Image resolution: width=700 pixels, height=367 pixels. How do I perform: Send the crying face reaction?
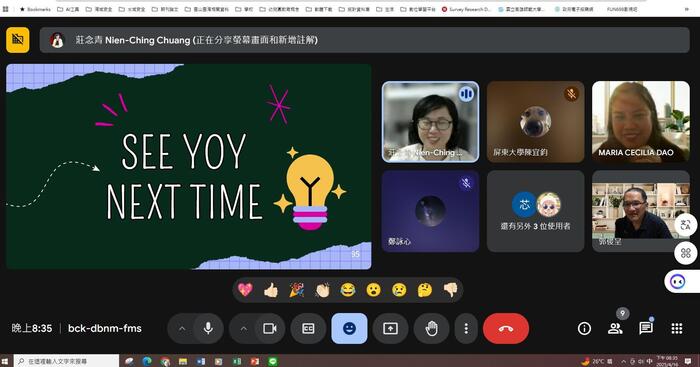[x=399, y=290]
